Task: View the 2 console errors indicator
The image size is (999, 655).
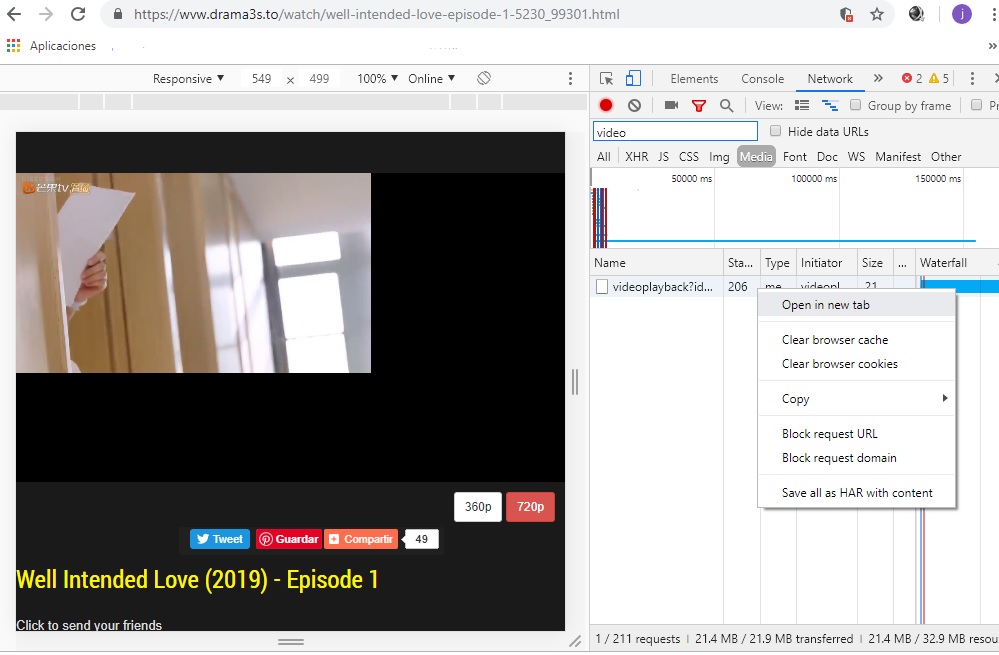Action: pos(912,78)
